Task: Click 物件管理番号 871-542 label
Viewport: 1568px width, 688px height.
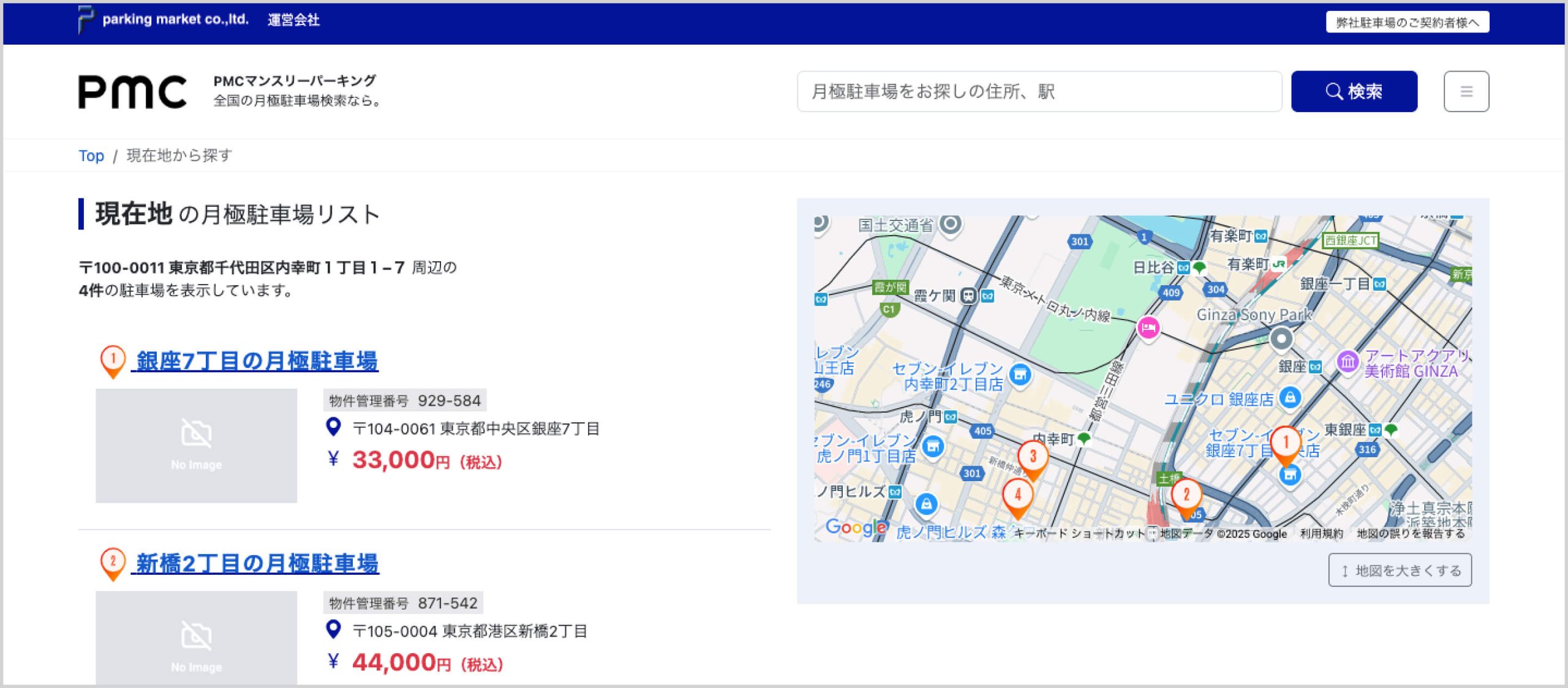Action: [403, 604]
